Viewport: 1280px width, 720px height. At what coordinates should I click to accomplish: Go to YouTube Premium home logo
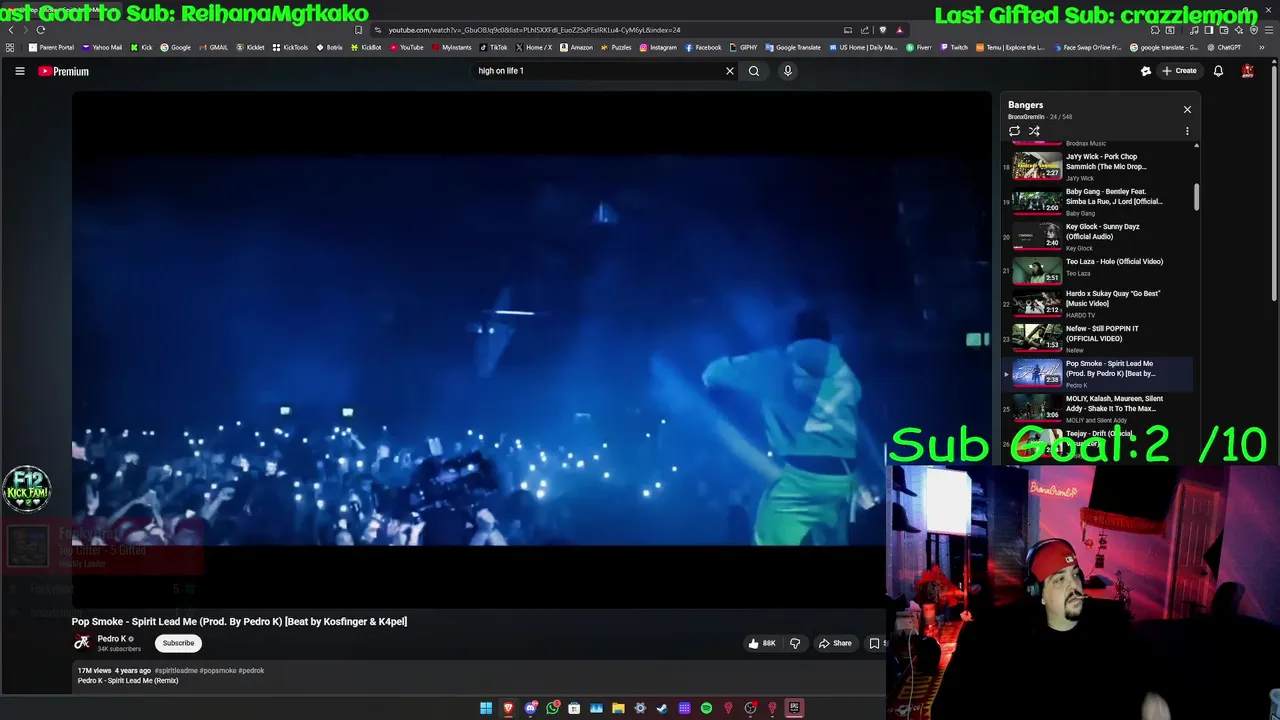click(63, 71)
